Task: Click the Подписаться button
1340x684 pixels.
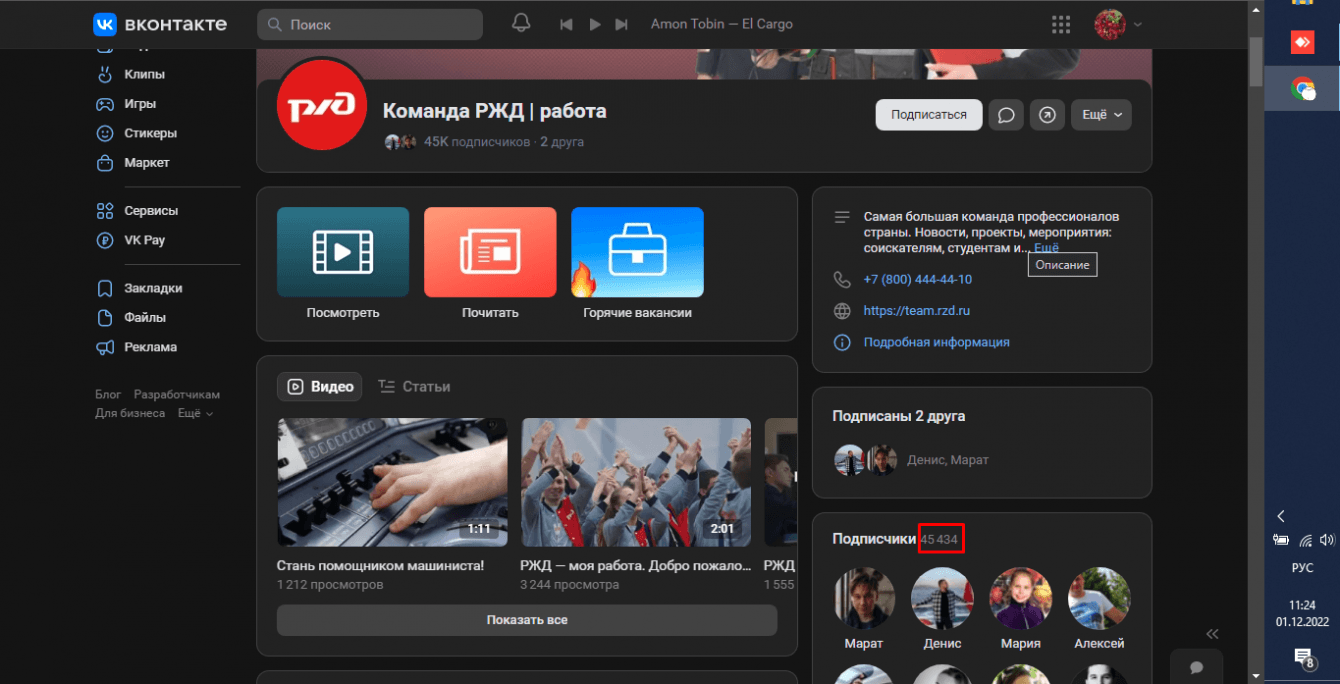Action: click(929, 115)
